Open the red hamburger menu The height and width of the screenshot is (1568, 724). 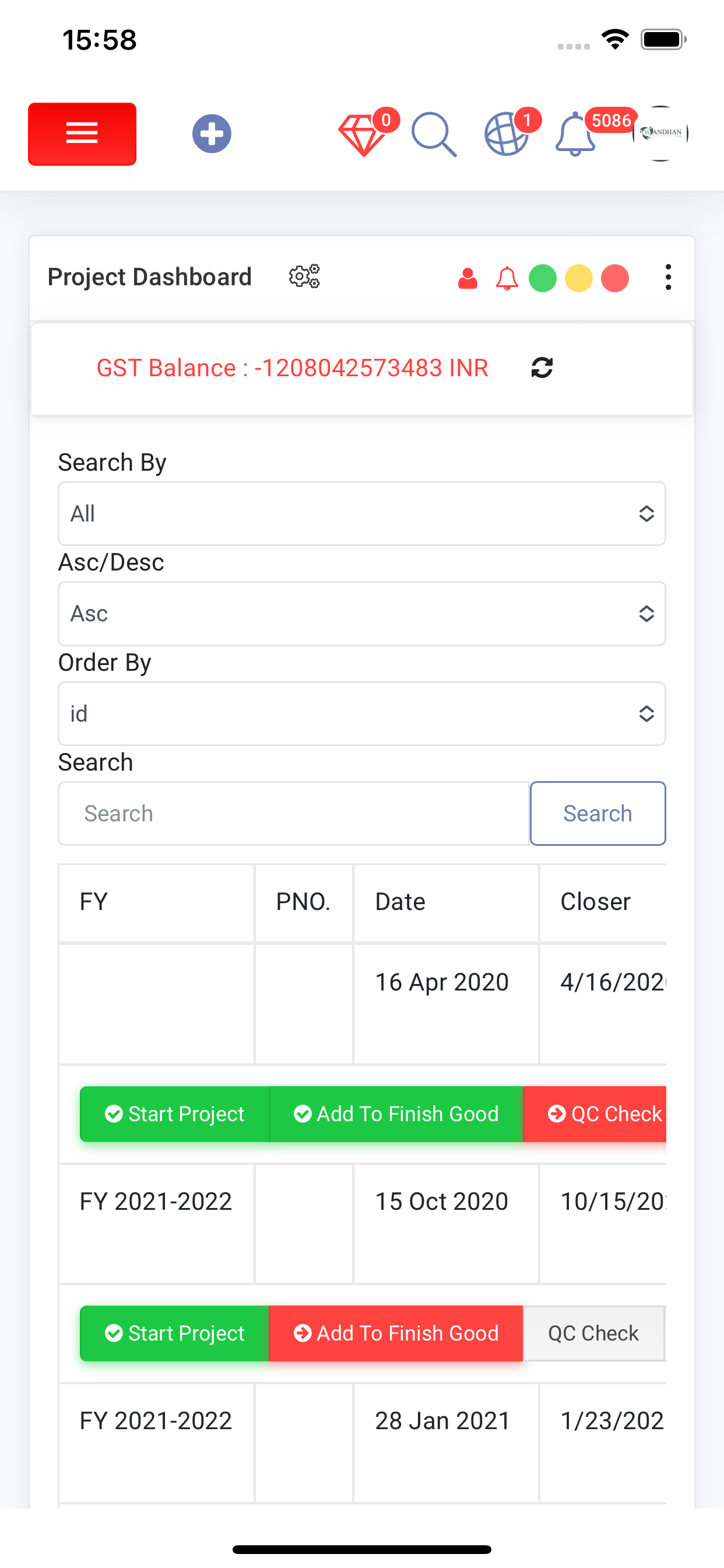tap(82, 134)
